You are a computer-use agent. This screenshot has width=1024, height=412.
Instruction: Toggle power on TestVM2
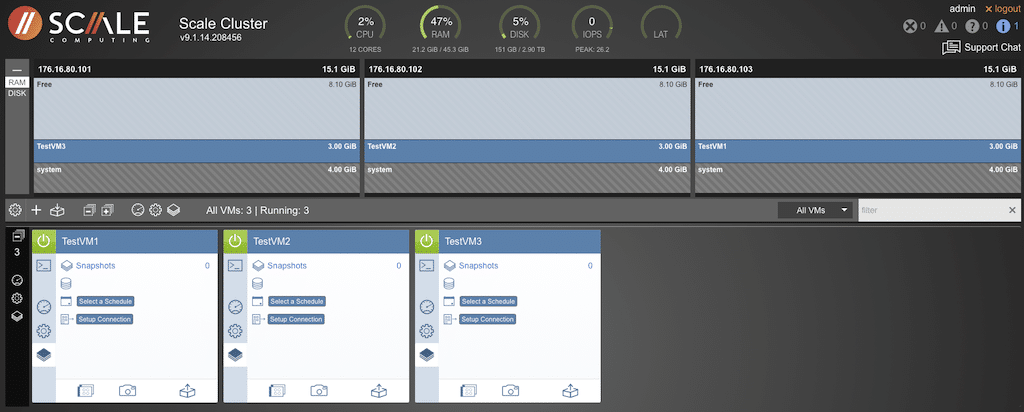tap(235, 241)
